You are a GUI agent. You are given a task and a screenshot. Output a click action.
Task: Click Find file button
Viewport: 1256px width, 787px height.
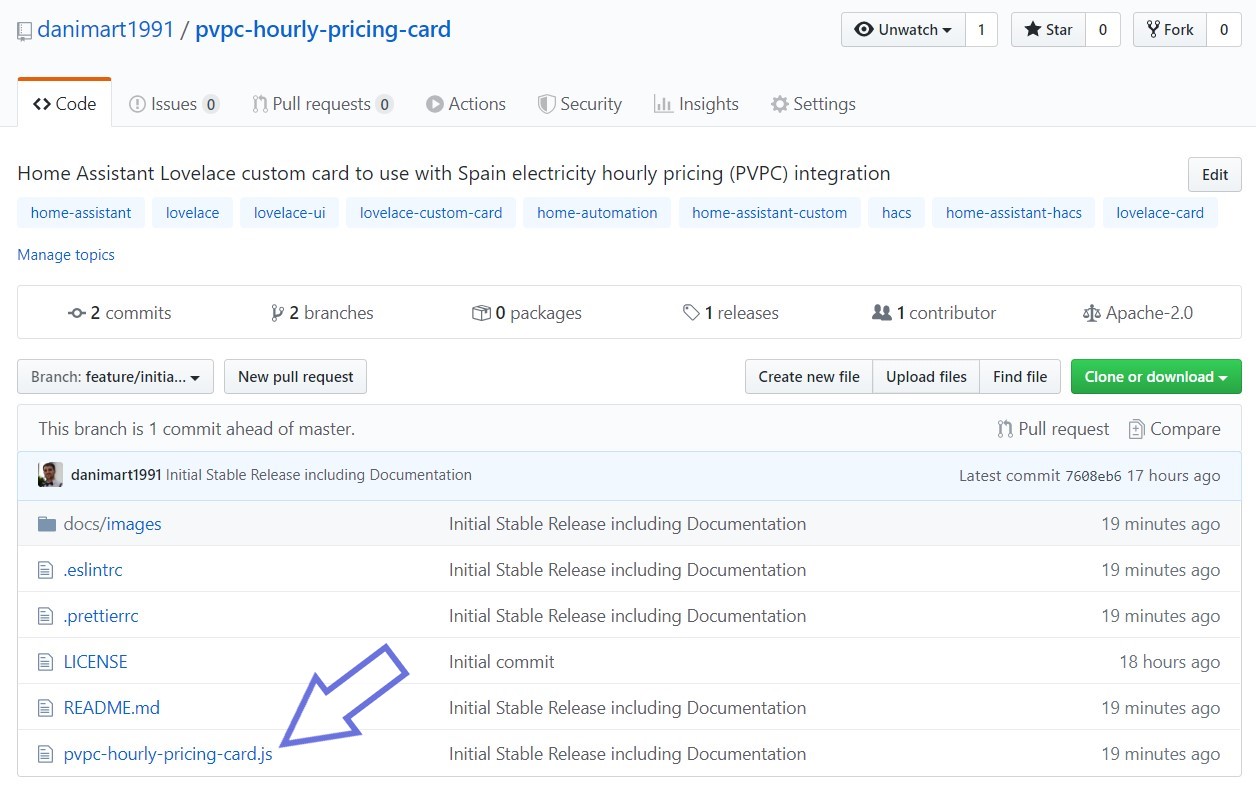coord(1020,377)
